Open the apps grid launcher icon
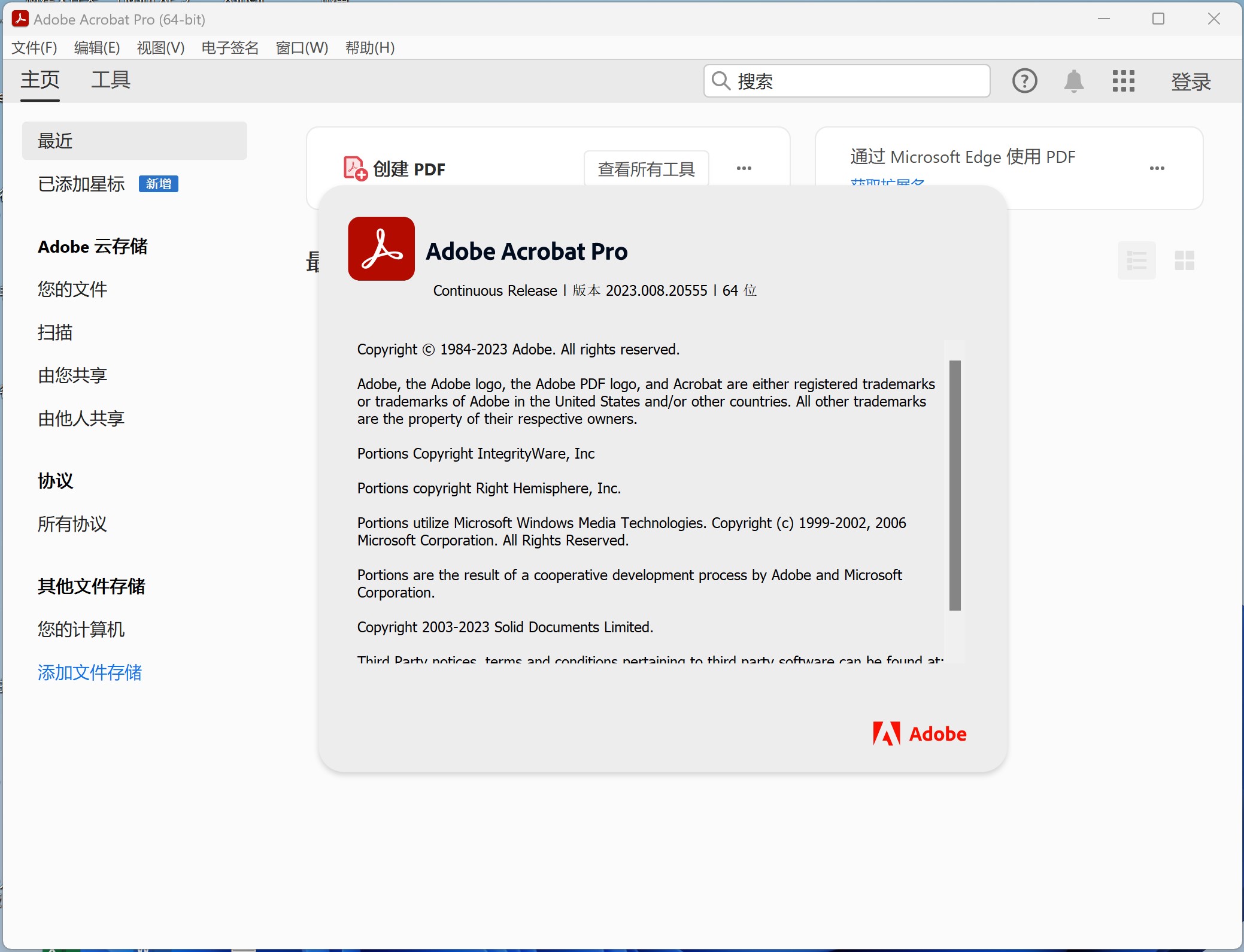Viewport: 1244px width, 952px height. tap(1123, 81)
